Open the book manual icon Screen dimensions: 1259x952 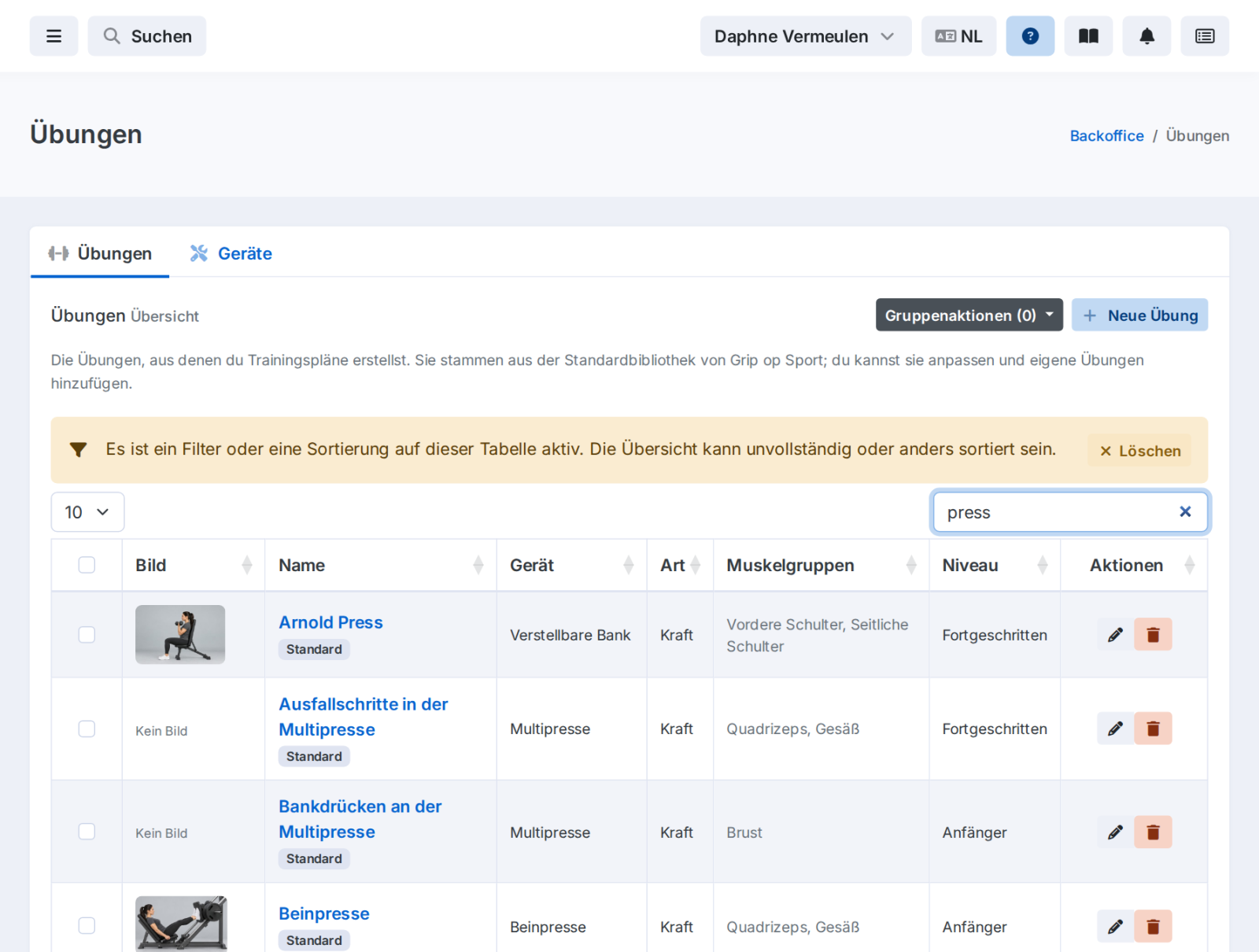point(1088,36)
